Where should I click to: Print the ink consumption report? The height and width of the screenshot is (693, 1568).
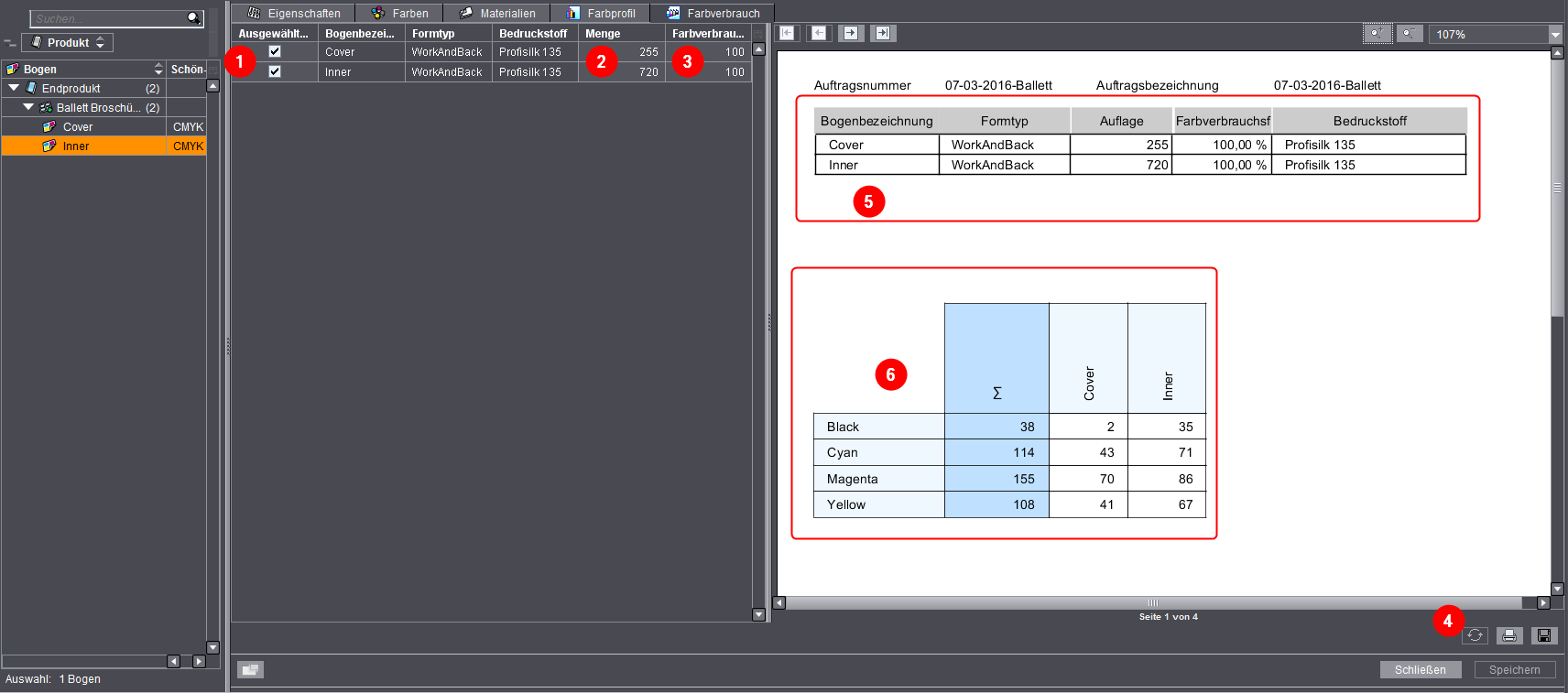point(1509,635)
